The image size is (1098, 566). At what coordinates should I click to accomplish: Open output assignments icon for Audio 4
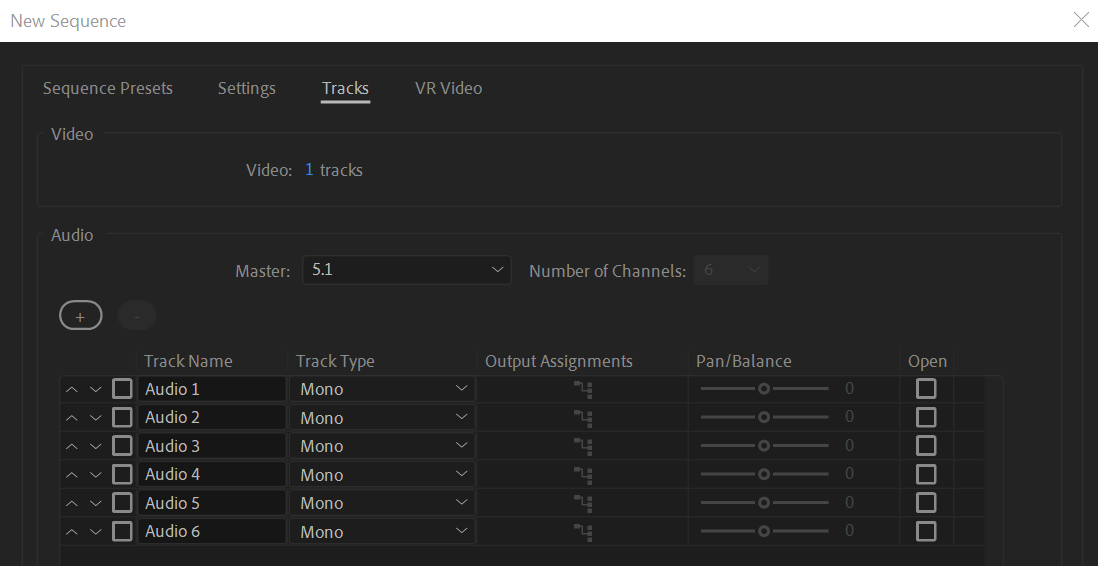[583, 474]
